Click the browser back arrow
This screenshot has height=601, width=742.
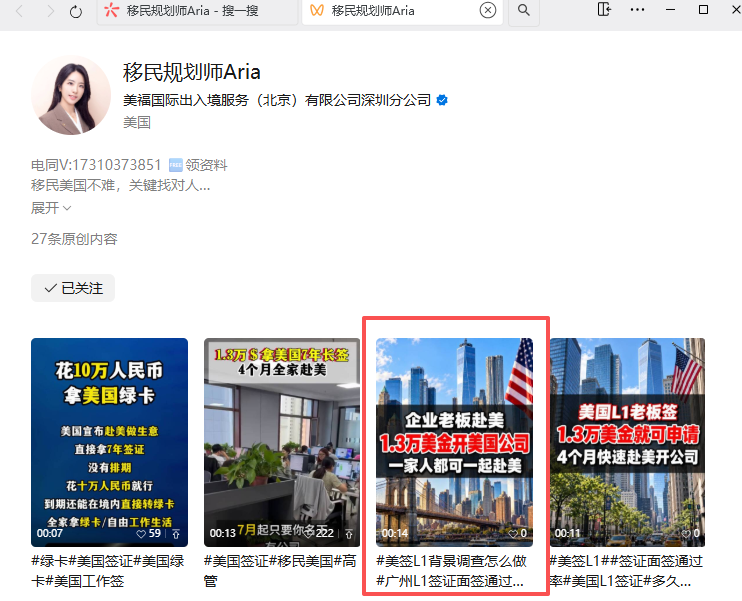coord(19,11)
